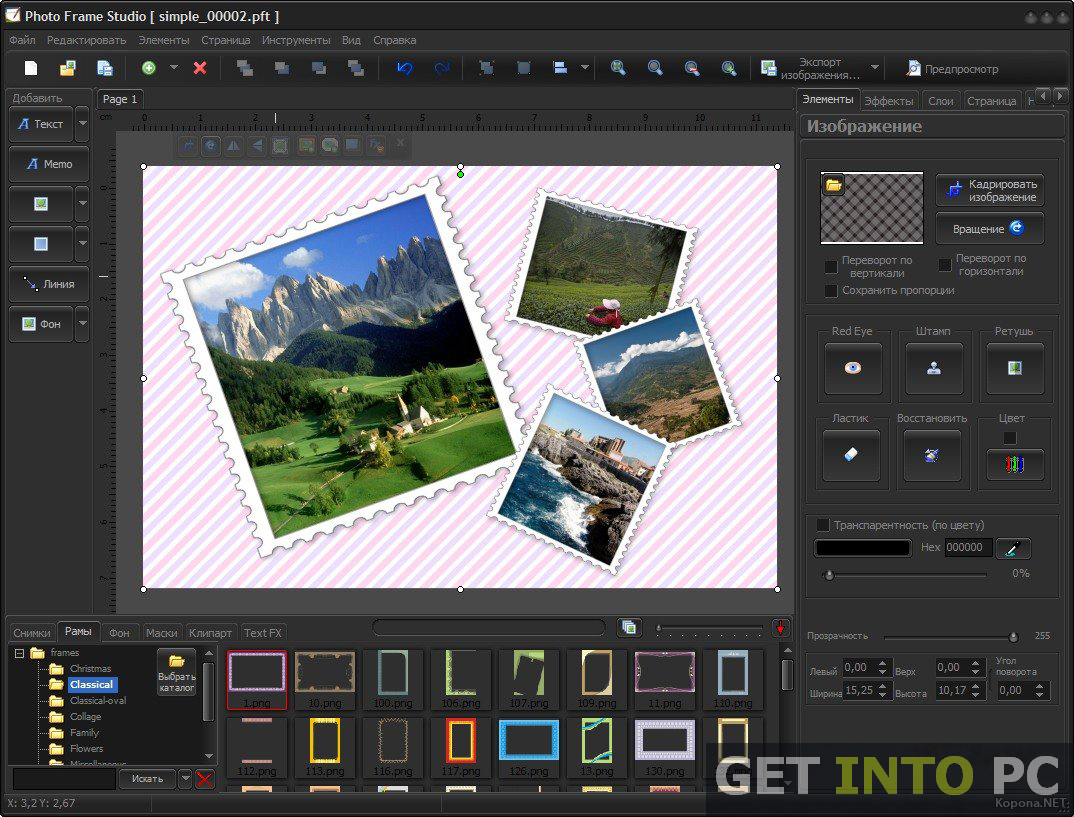This screenshot has height=817, width=1074.
Task: Click the red delete search icon
Action: [204, 779]
